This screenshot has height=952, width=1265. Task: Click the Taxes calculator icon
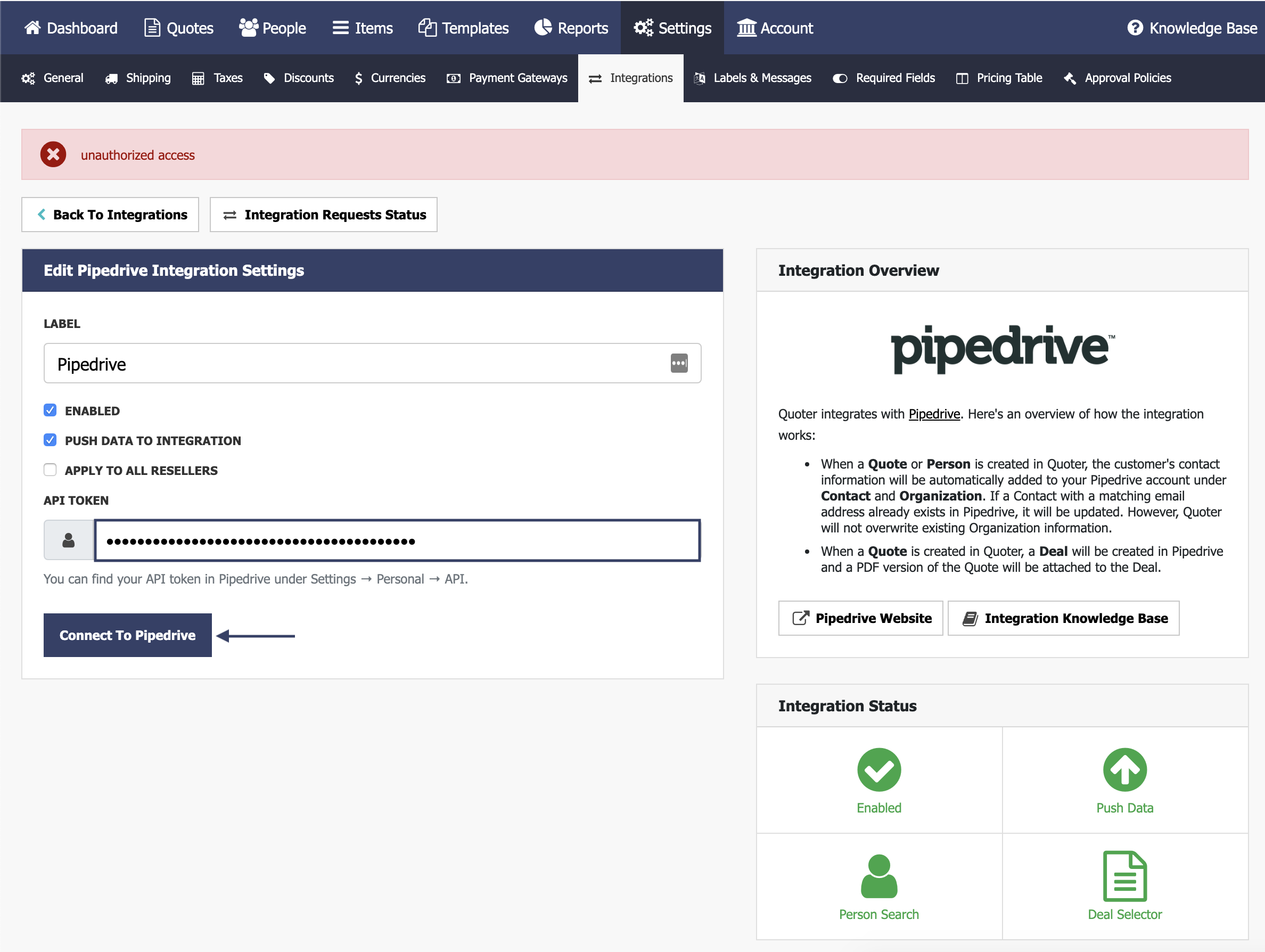point(198,78)
